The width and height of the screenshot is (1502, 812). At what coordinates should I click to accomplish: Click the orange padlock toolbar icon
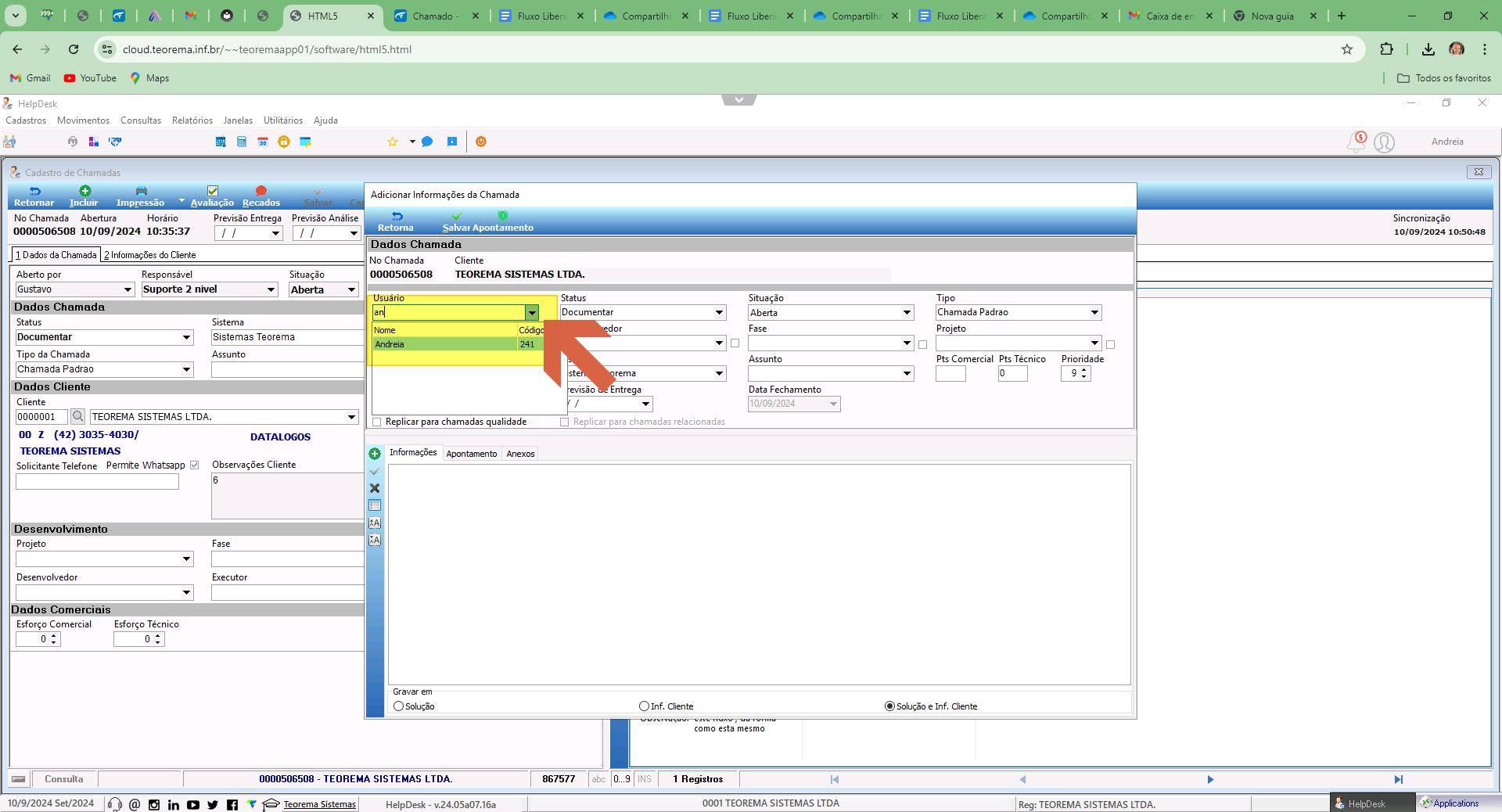coord(284,142)
